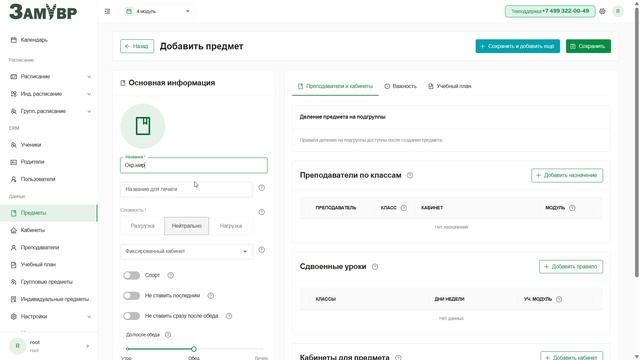Select Нейтрально difficulty option
This screenshot has height=360, width=640.
(x=187, y=226)
